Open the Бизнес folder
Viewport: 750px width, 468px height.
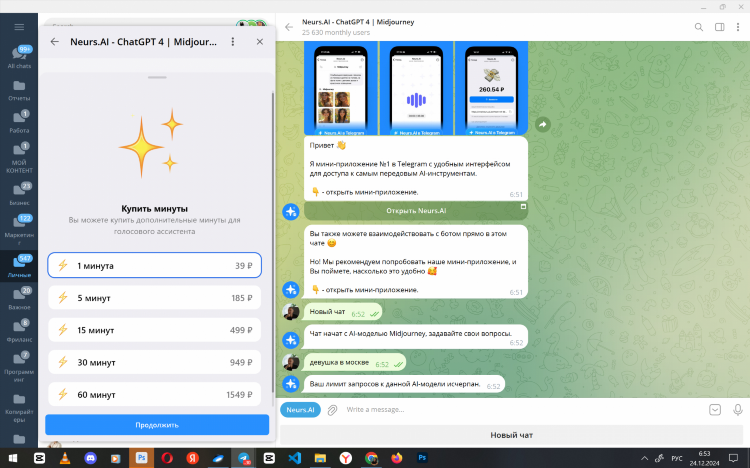click(x=19, y=194)
